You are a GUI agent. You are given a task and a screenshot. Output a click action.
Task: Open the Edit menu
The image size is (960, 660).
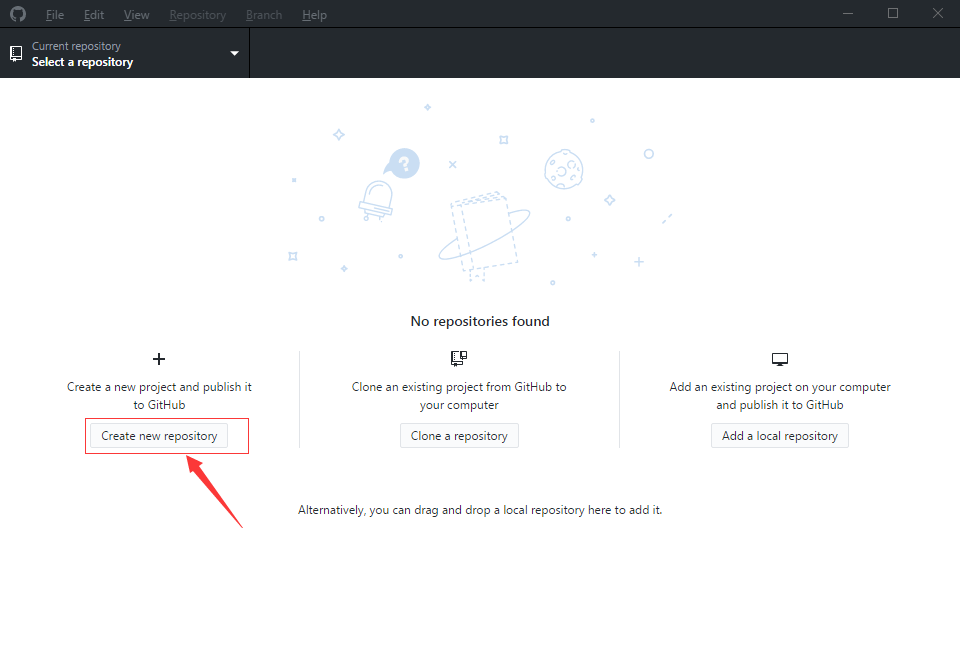point(94,15)
